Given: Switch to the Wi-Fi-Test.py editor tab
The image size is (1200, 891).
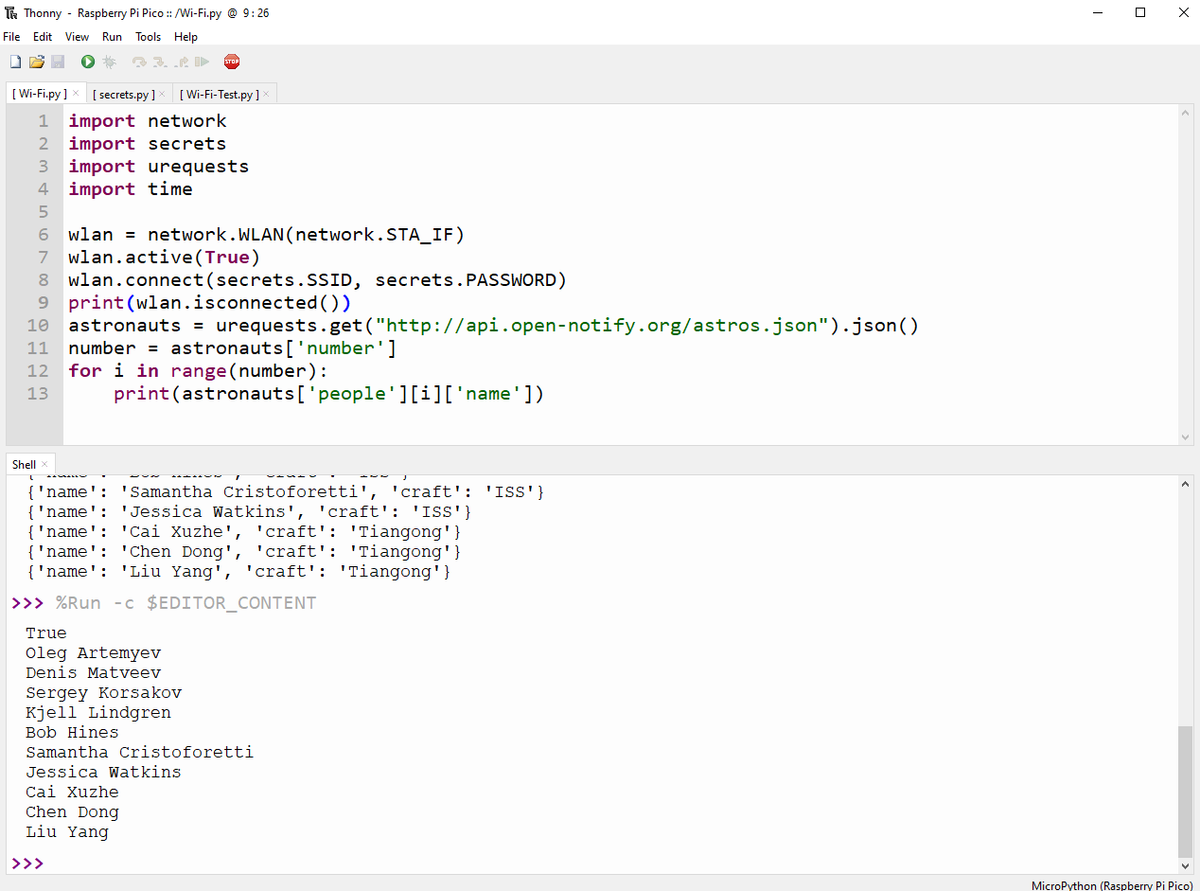Looking at the screenshot, I should pyautogui.click(x=219, y=94).
